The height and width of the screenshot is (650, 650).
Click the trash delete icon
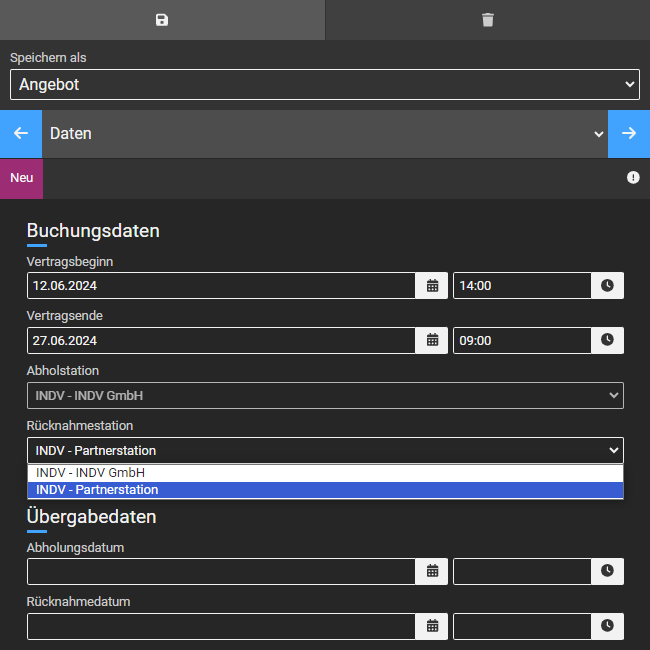tap(487, 20)
